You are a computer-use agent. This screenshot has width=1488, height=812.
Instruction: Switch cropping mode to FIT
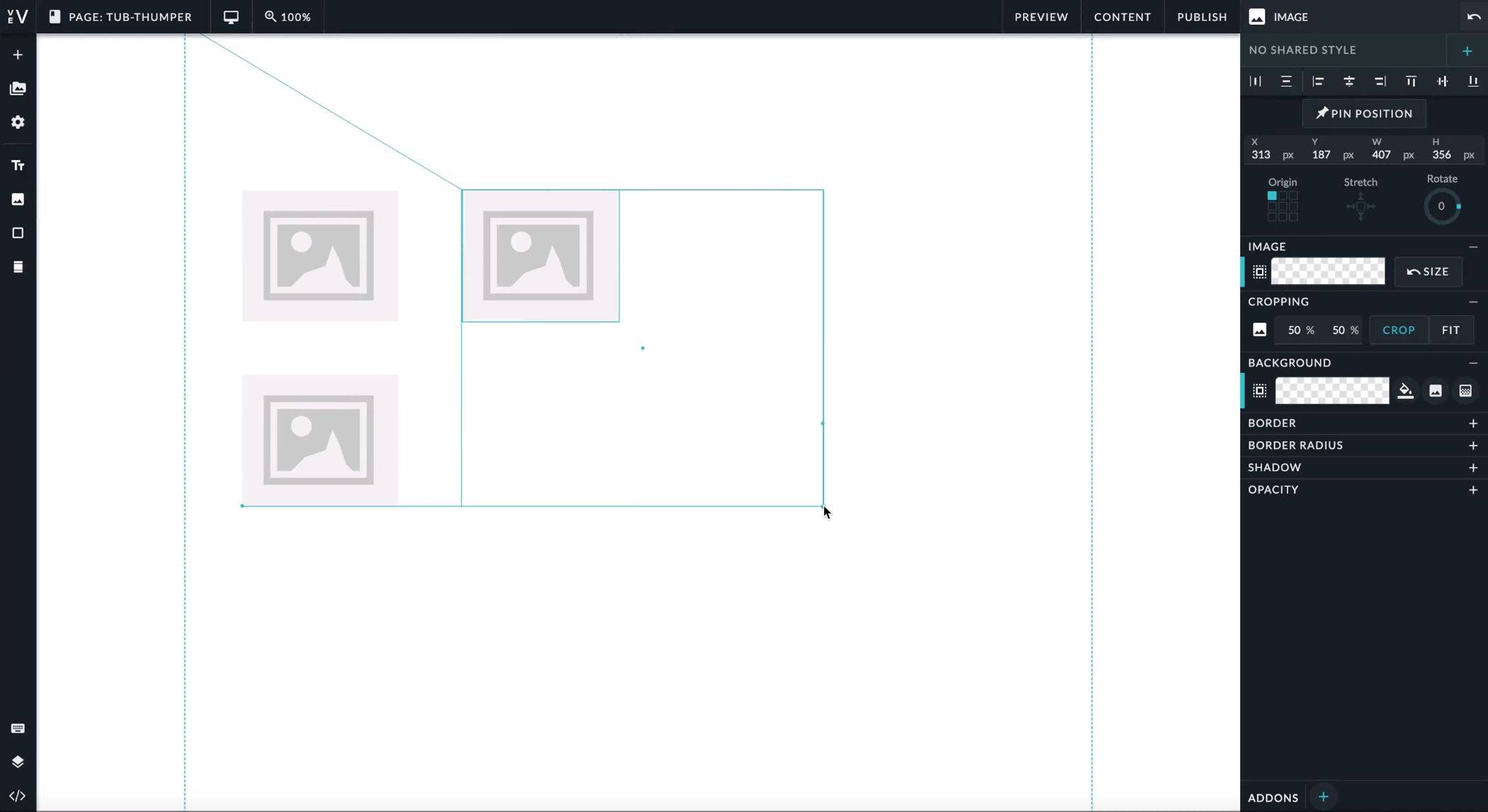click(x=1450, y=330)
